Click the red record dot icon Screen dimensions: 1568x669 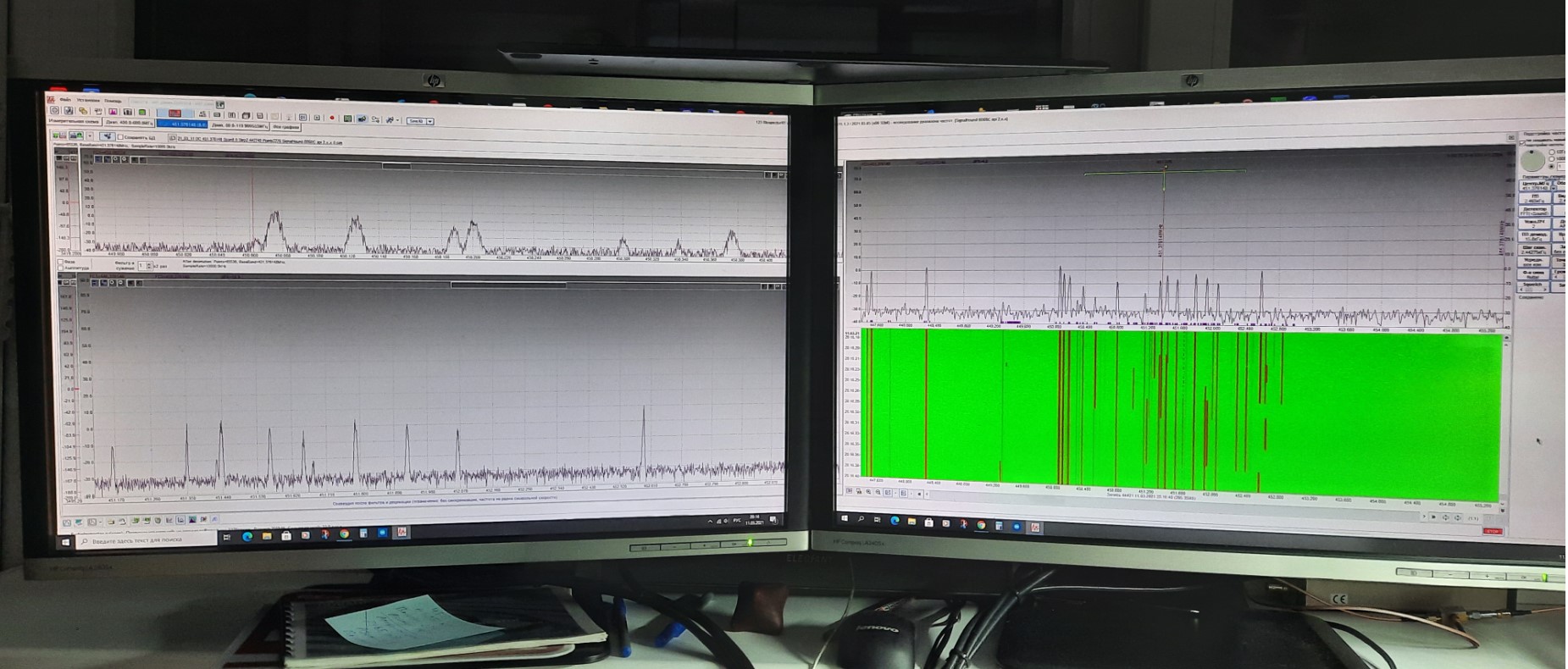pos(332,118)
